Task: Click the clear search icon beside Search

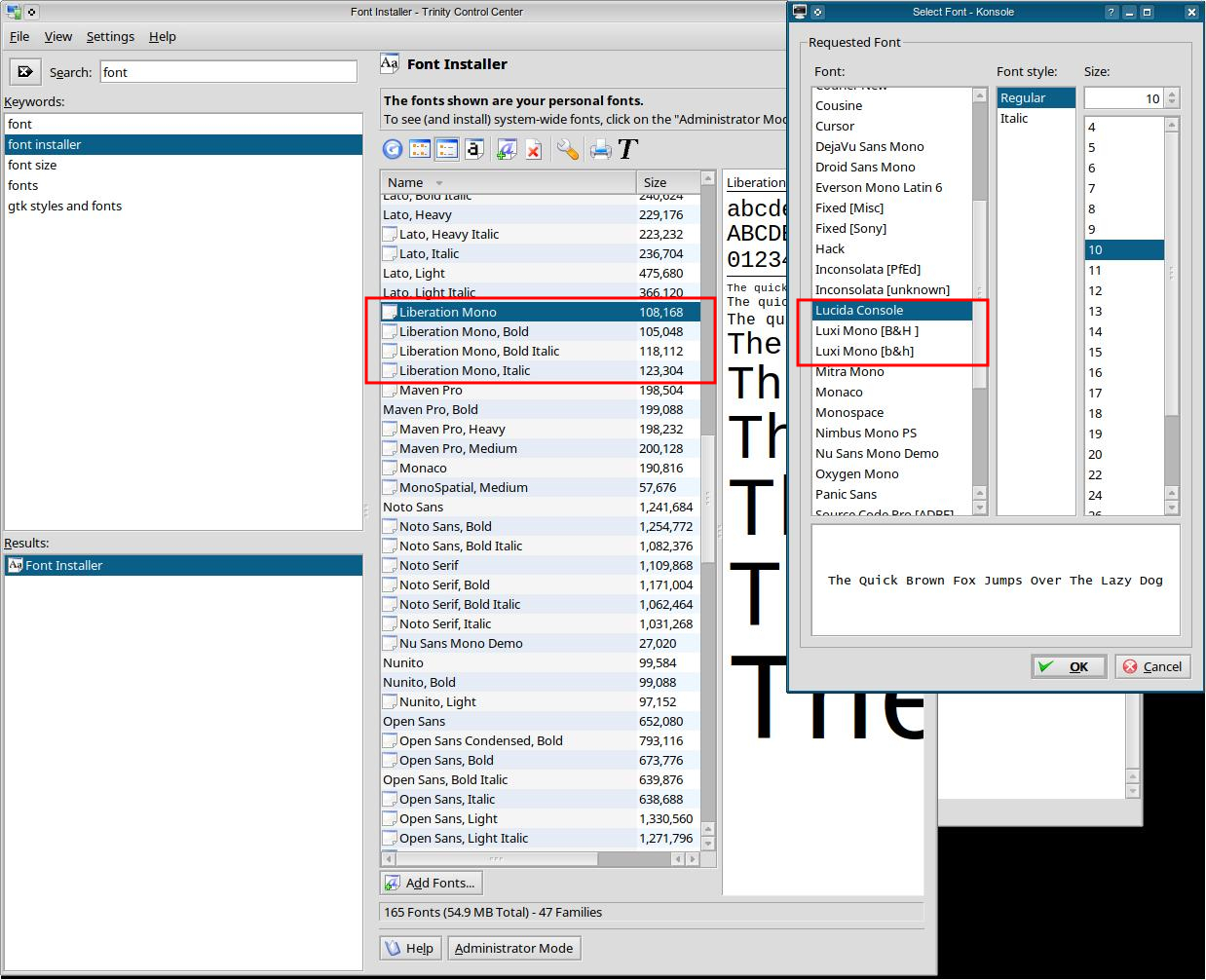Action: (25, 71)
